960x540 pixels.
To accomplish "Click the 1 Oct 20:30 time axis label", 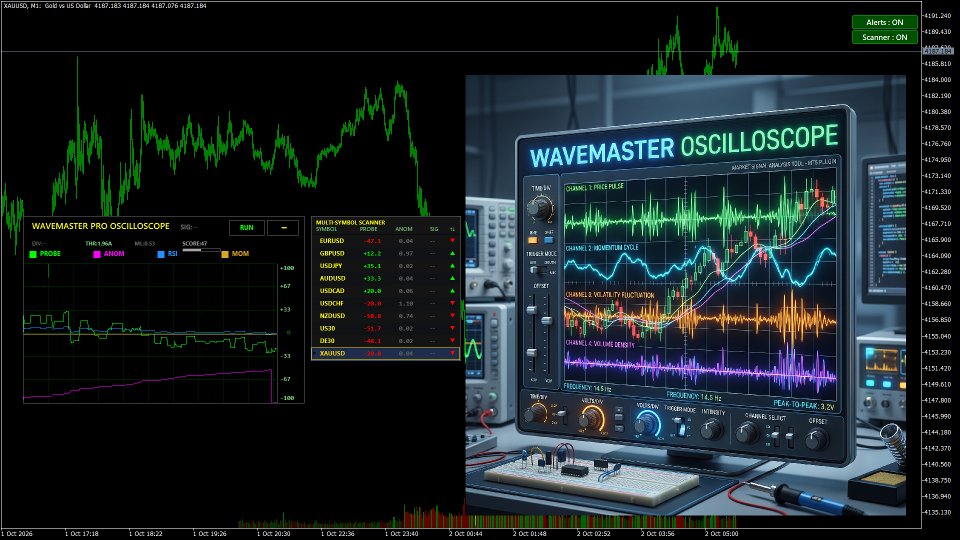I will (x=273, y=534).
